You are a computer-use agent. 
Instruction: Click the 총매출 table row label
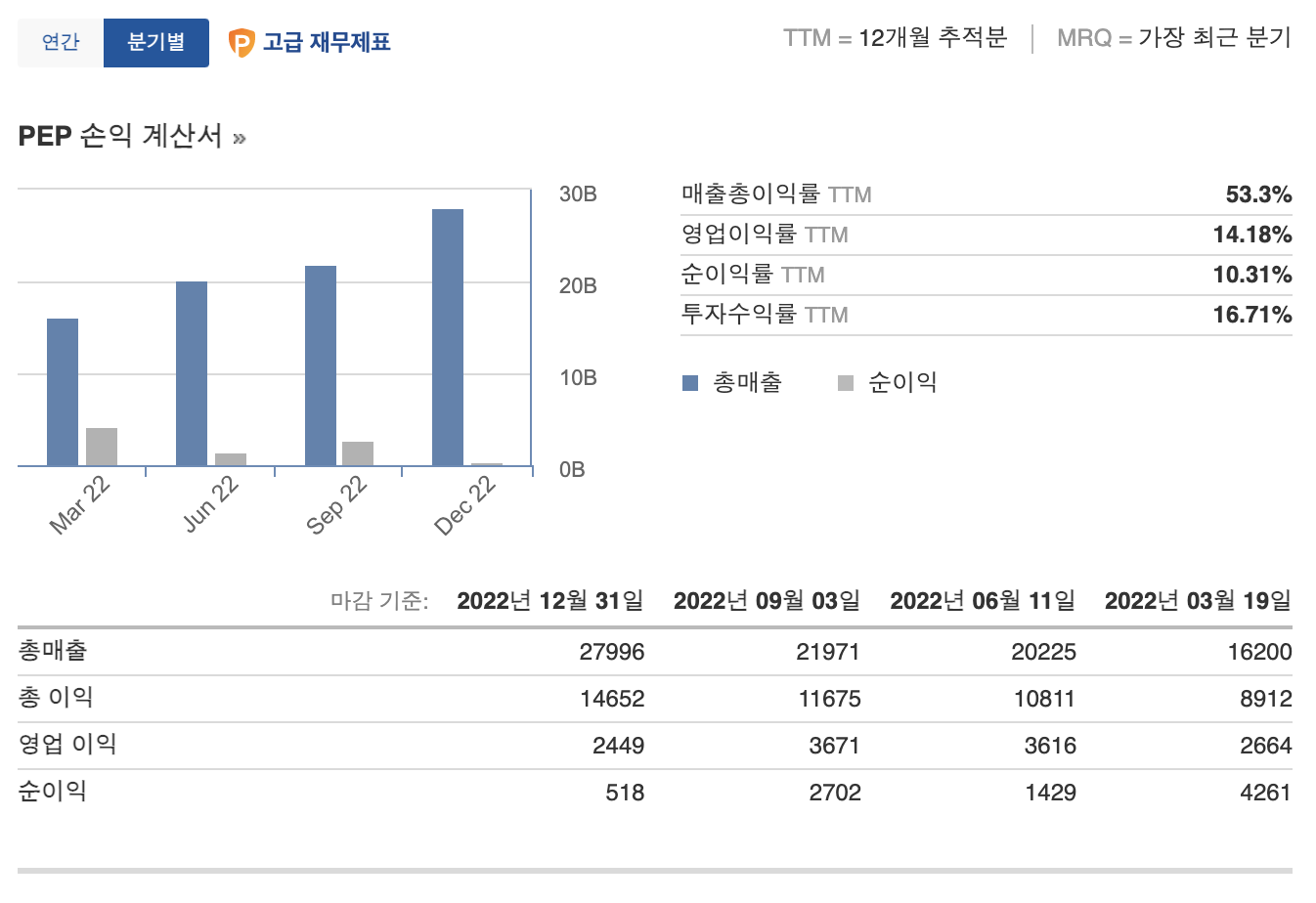point(53,651)
